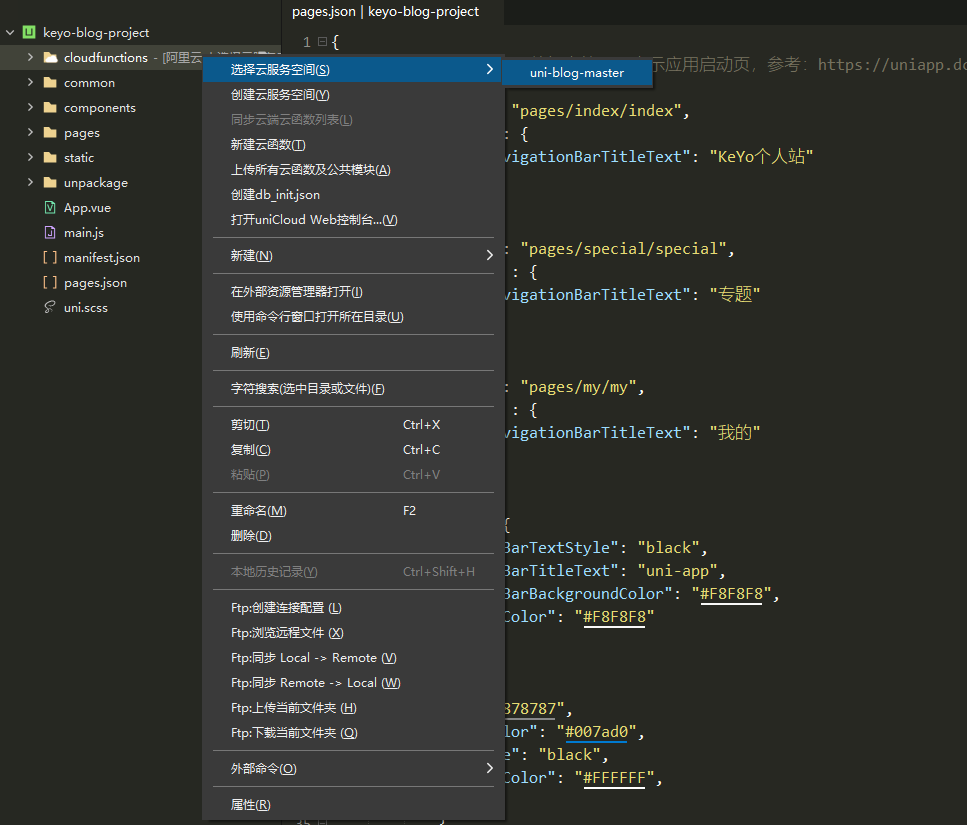
Task: Toggle code fold marker on line 1
Action: pyautogui.click(x=322, y=42)
